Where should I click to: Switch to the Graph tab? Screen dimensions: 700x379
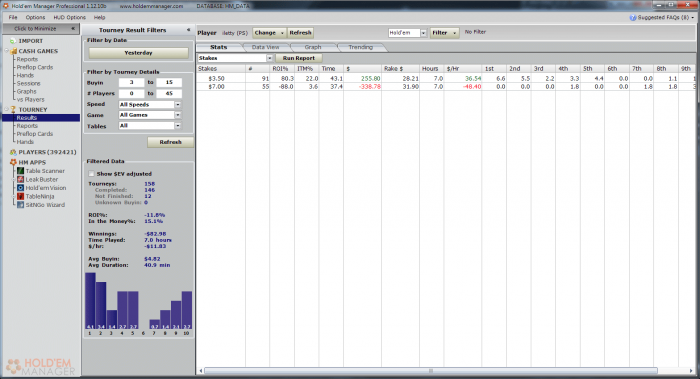[x=313, y=47]
